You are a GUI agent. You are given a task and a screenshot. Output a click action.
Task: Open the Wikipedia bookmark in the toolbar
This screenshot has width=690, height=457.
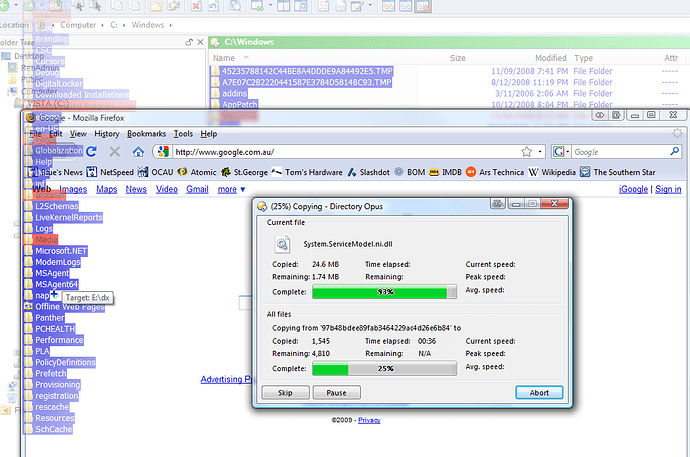pyautogui.click(x=550, y=172)
